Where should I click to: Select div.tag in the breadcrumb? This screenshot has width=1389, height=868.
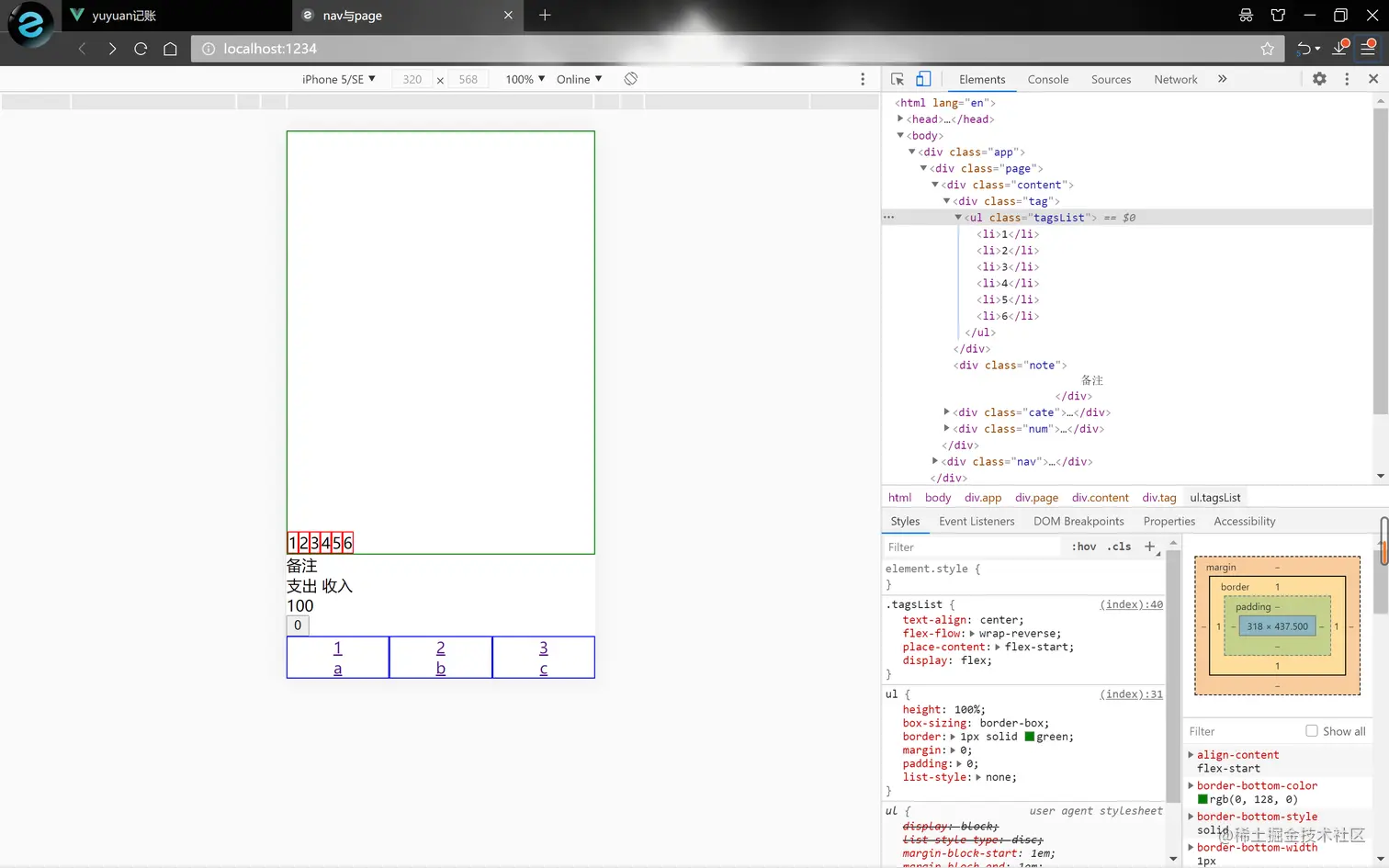point(1159,498)
